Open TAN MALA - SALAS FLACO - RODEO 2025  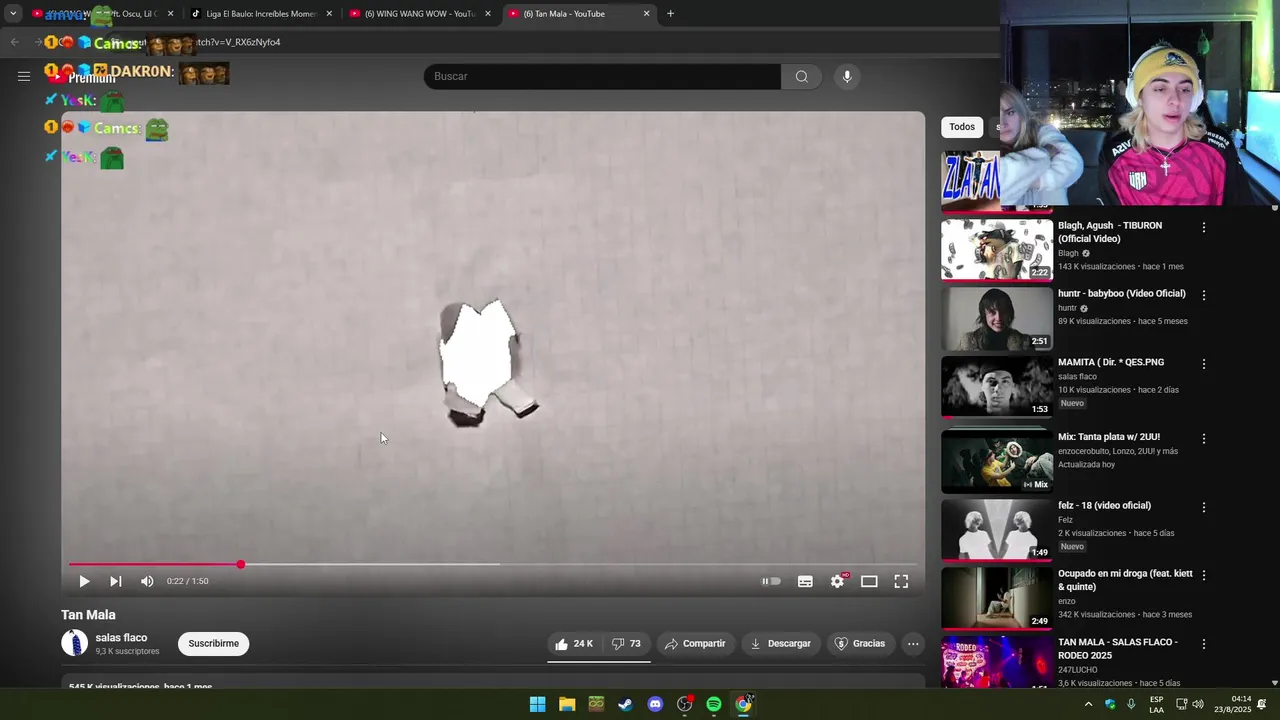1117,648
